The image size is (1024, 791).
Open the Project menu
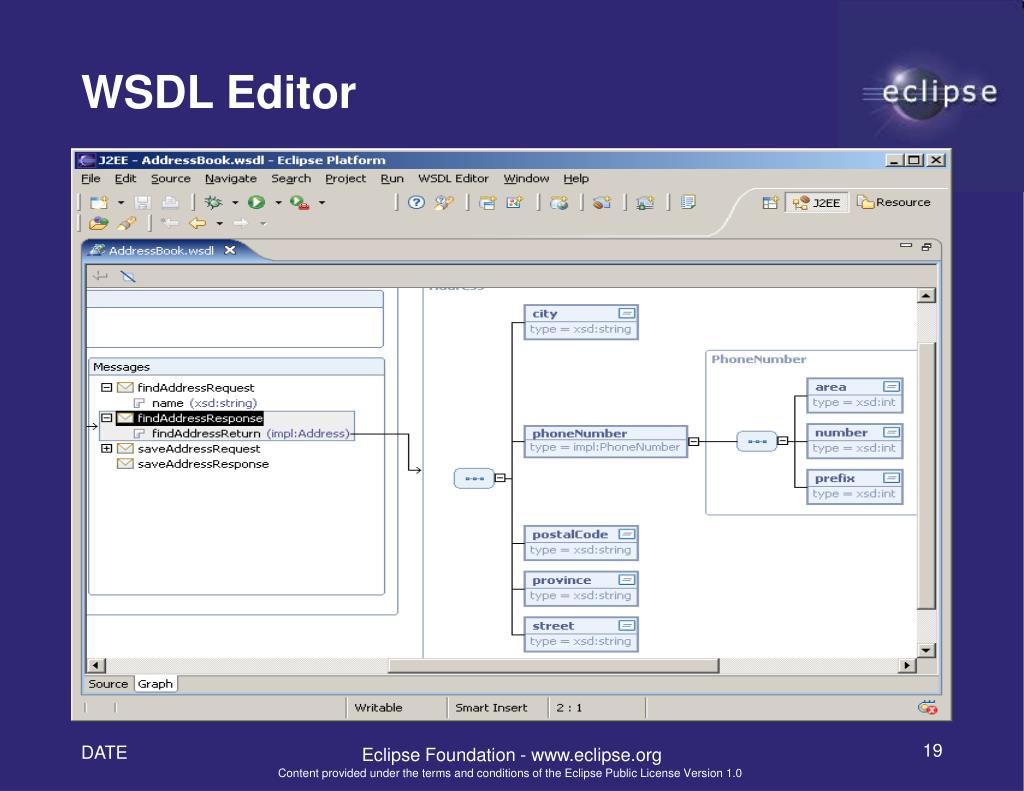pos(345,178)
